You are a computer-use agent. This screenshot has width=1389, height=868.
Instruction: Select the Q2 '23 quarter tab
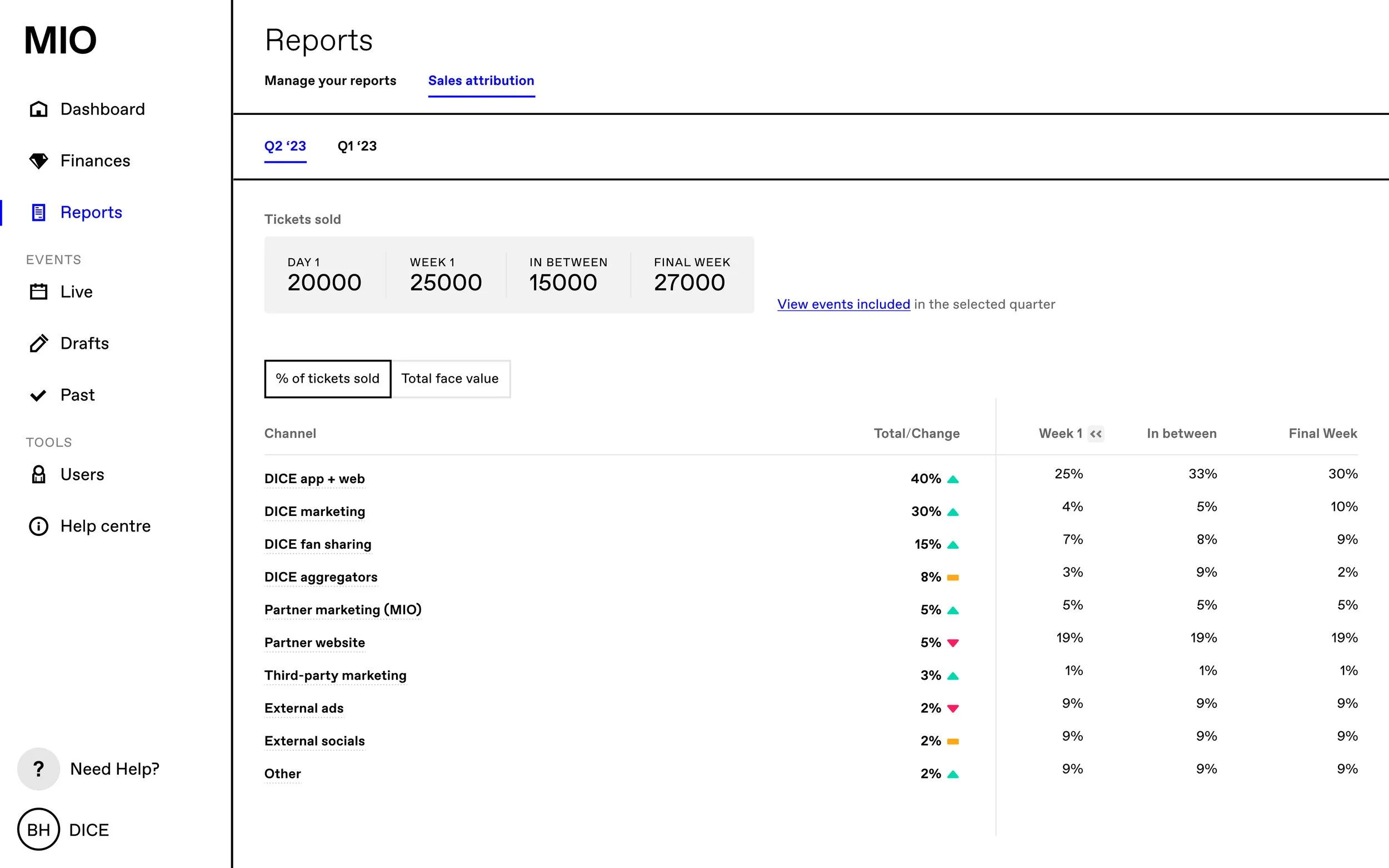285,147
